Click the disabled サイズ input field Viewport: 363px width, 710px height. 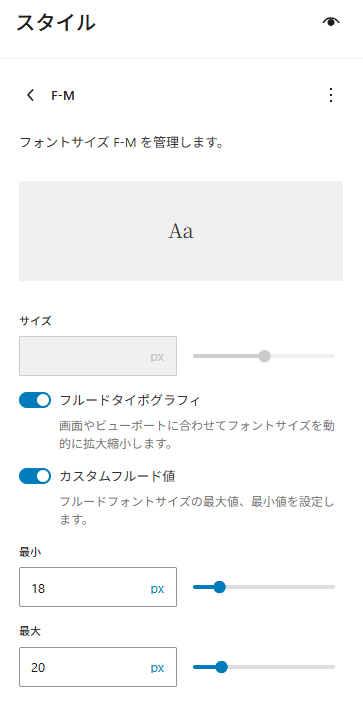tap(98, 356)
